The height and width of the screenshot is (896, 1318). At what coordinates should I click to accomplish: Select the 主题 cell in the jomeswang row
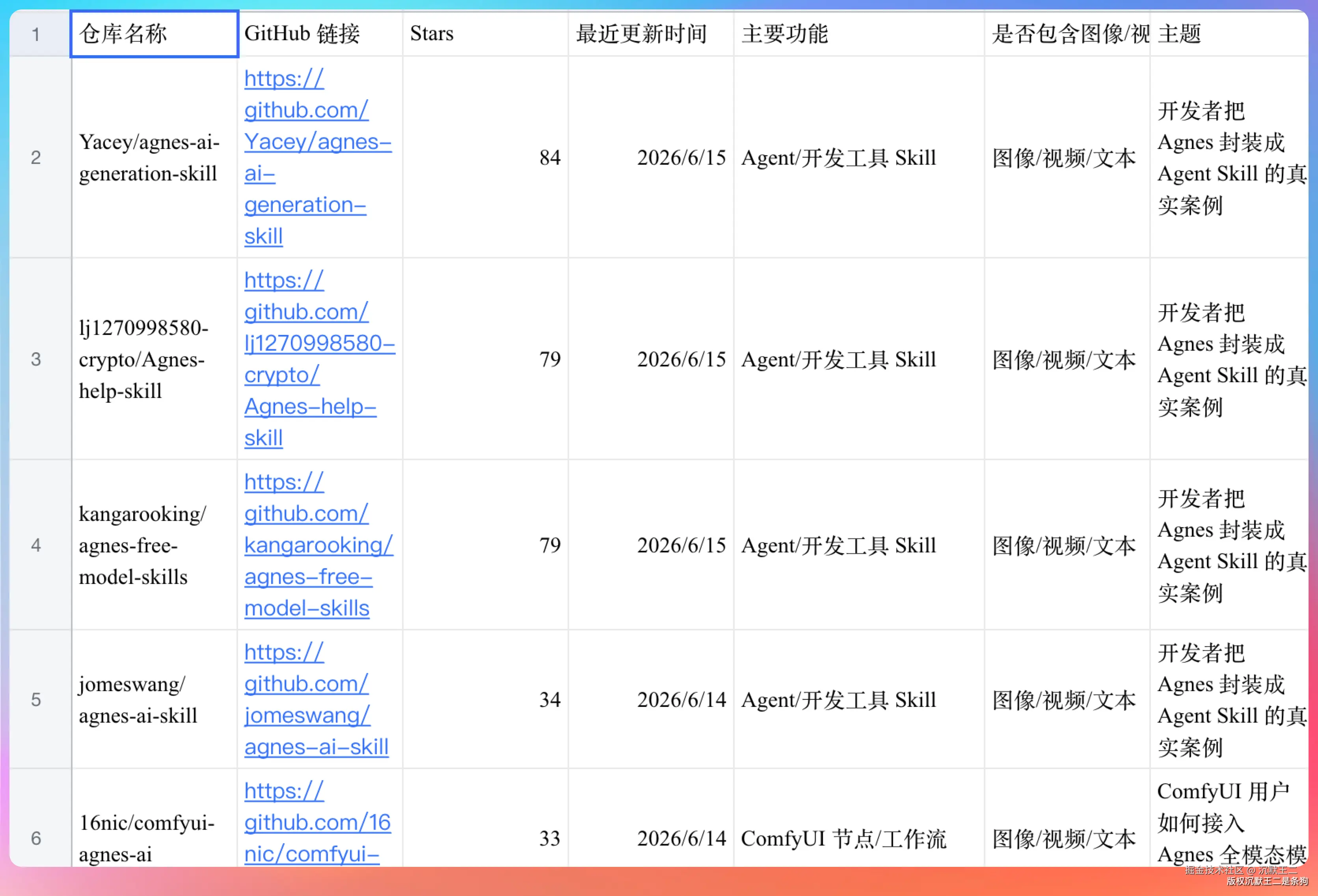1229,699
